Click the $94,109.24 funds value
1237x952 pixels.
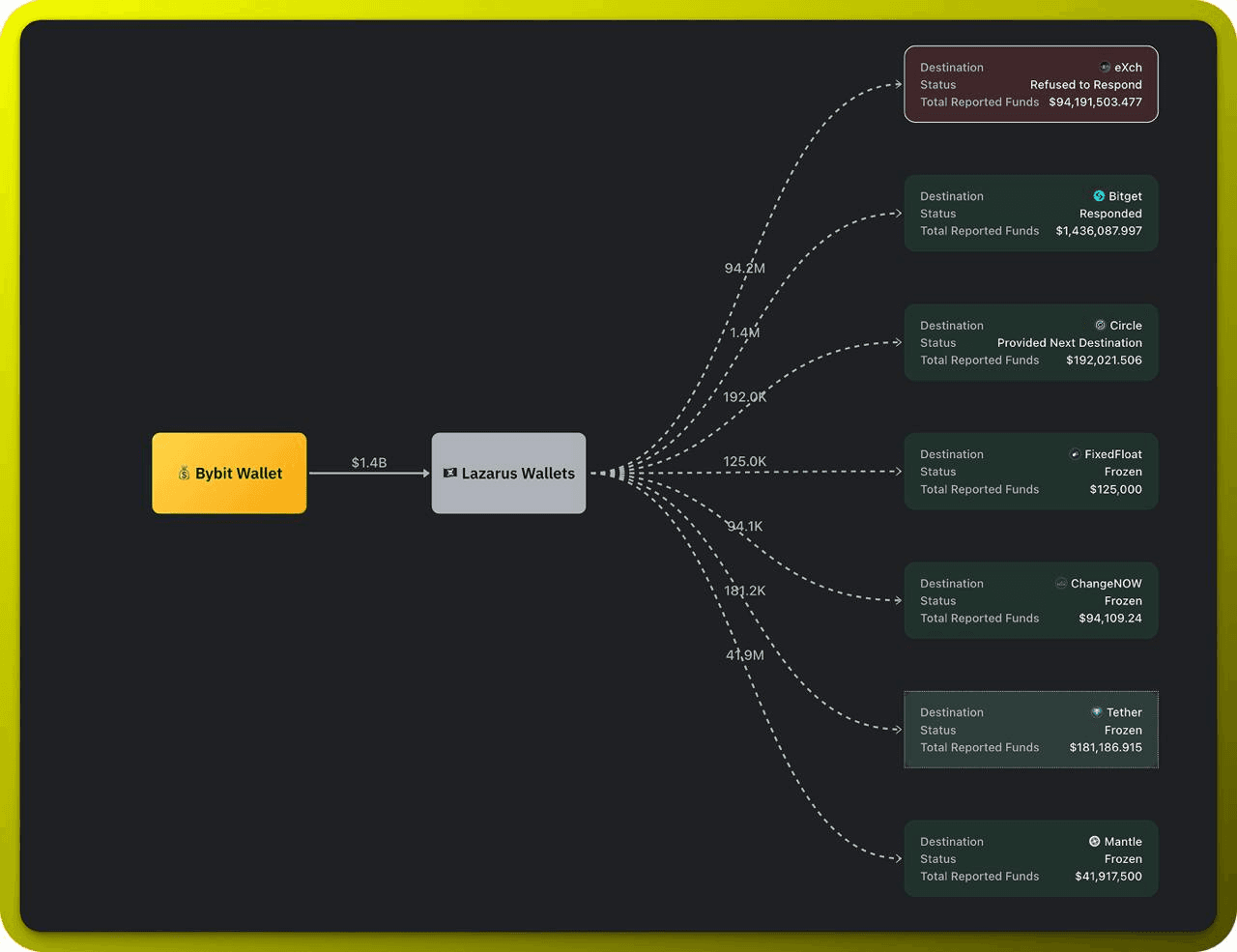coord(1109,619)
